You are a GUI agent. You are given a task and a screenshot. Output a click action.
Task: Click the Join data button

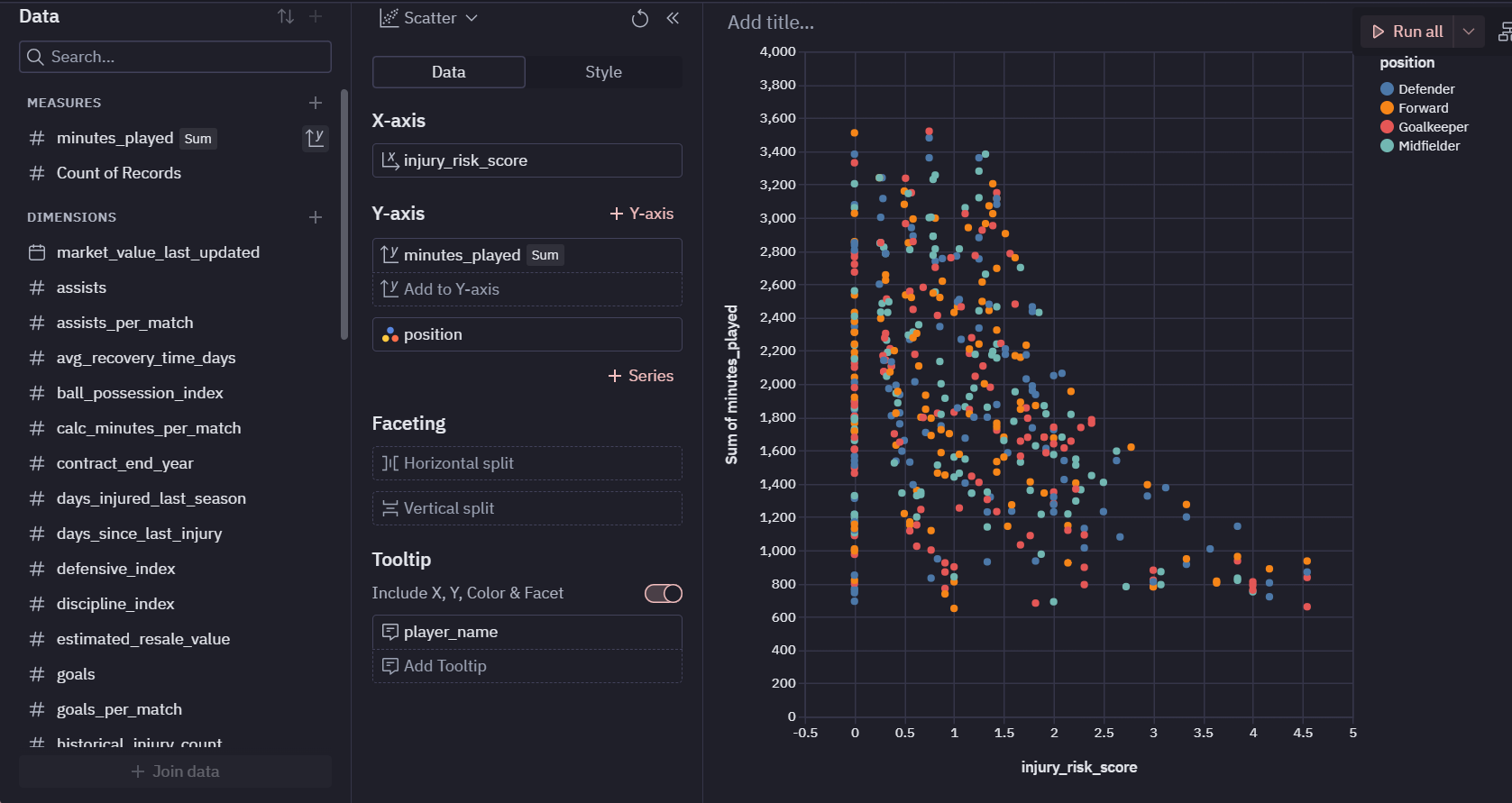coord(175,771)
